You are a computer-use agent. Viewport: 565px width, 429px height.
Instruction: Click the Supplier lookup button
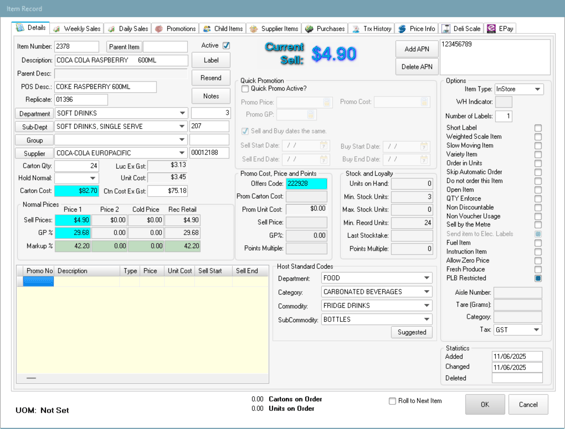34,153
